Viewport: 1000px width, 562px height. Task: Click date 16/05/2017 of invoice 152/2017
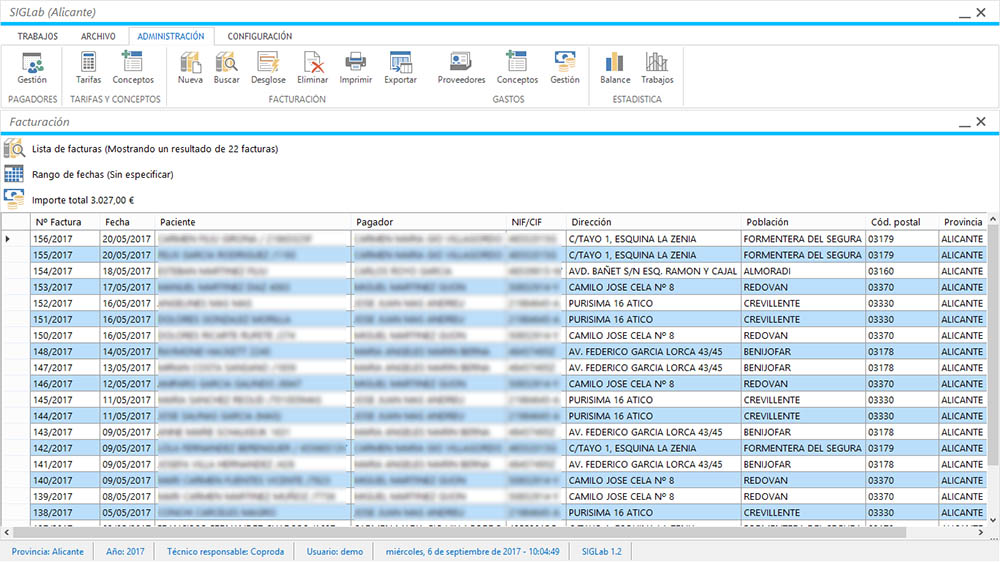[x=126, y=303]
